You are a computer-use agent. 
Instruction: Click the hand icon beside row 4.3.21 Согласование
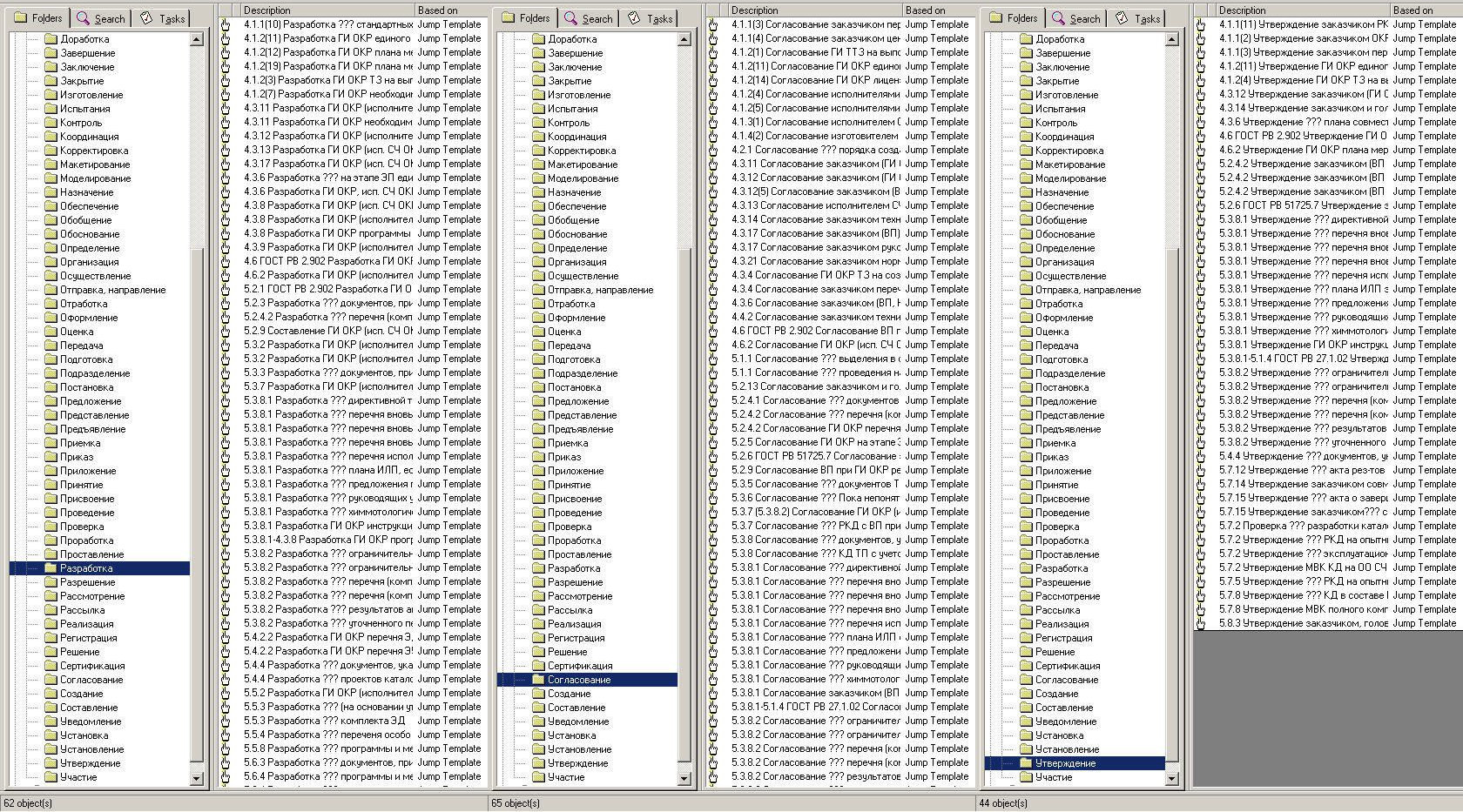pos(713,261)
